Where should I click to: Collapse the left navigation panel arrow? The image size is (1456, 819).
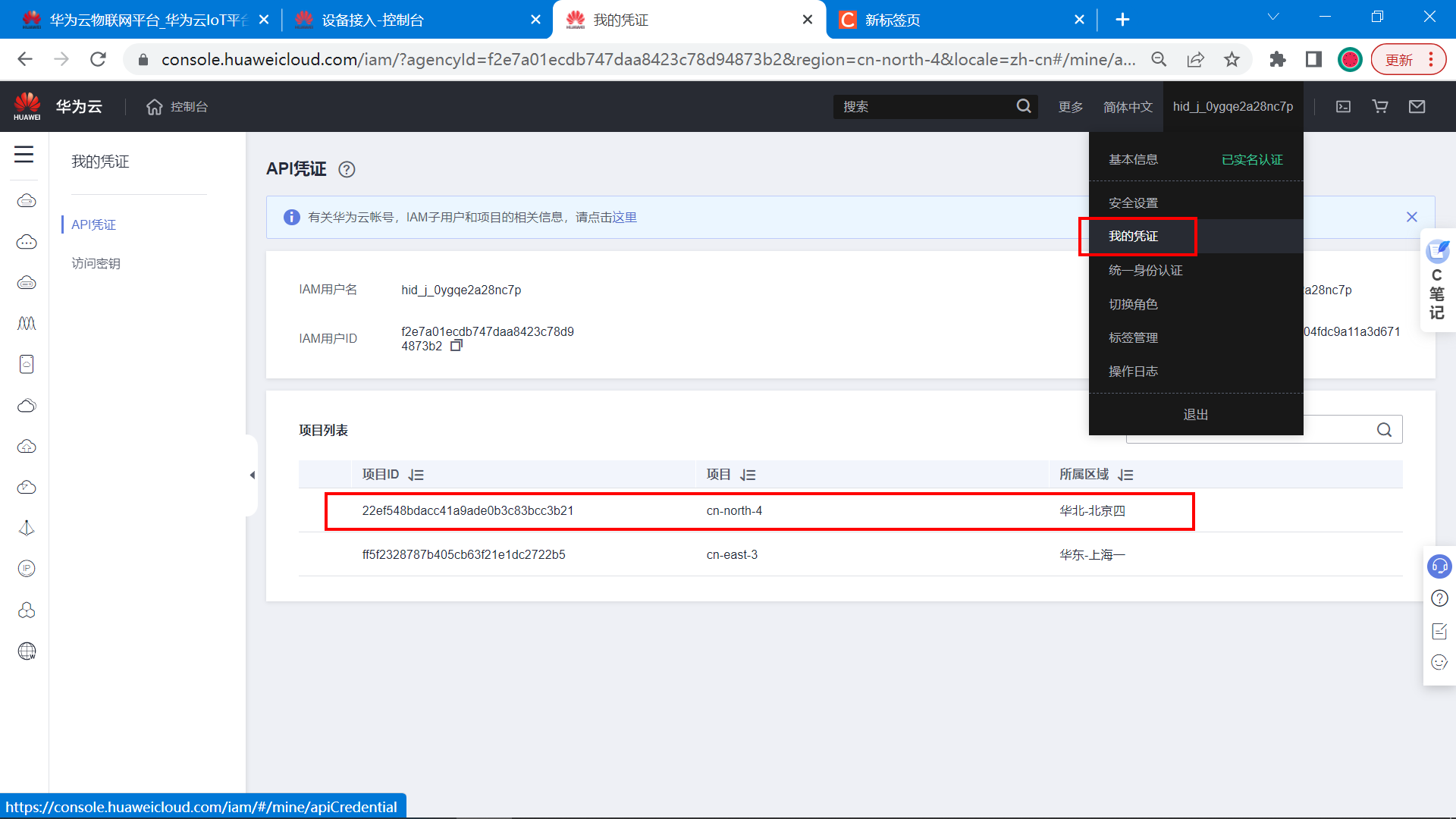(x=252, y=475)
